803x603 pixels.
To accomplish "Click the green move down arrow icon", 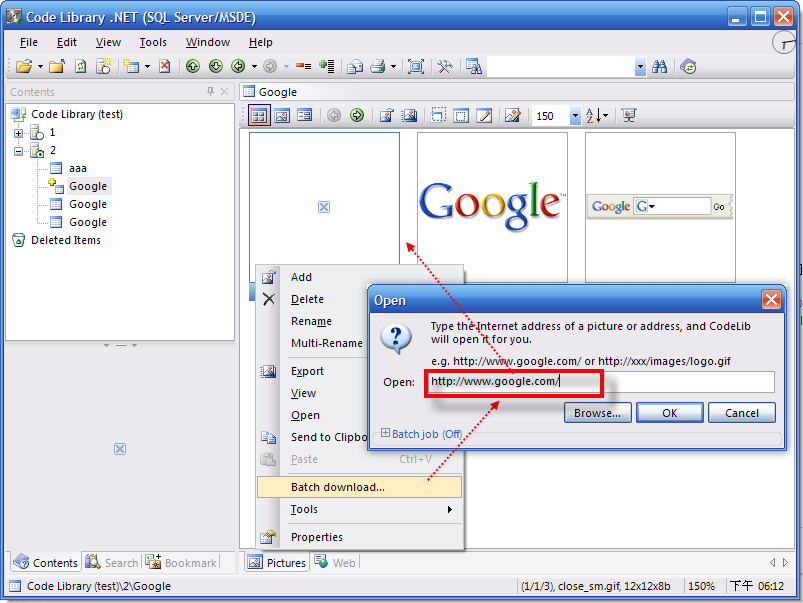I will click(216, 67).
